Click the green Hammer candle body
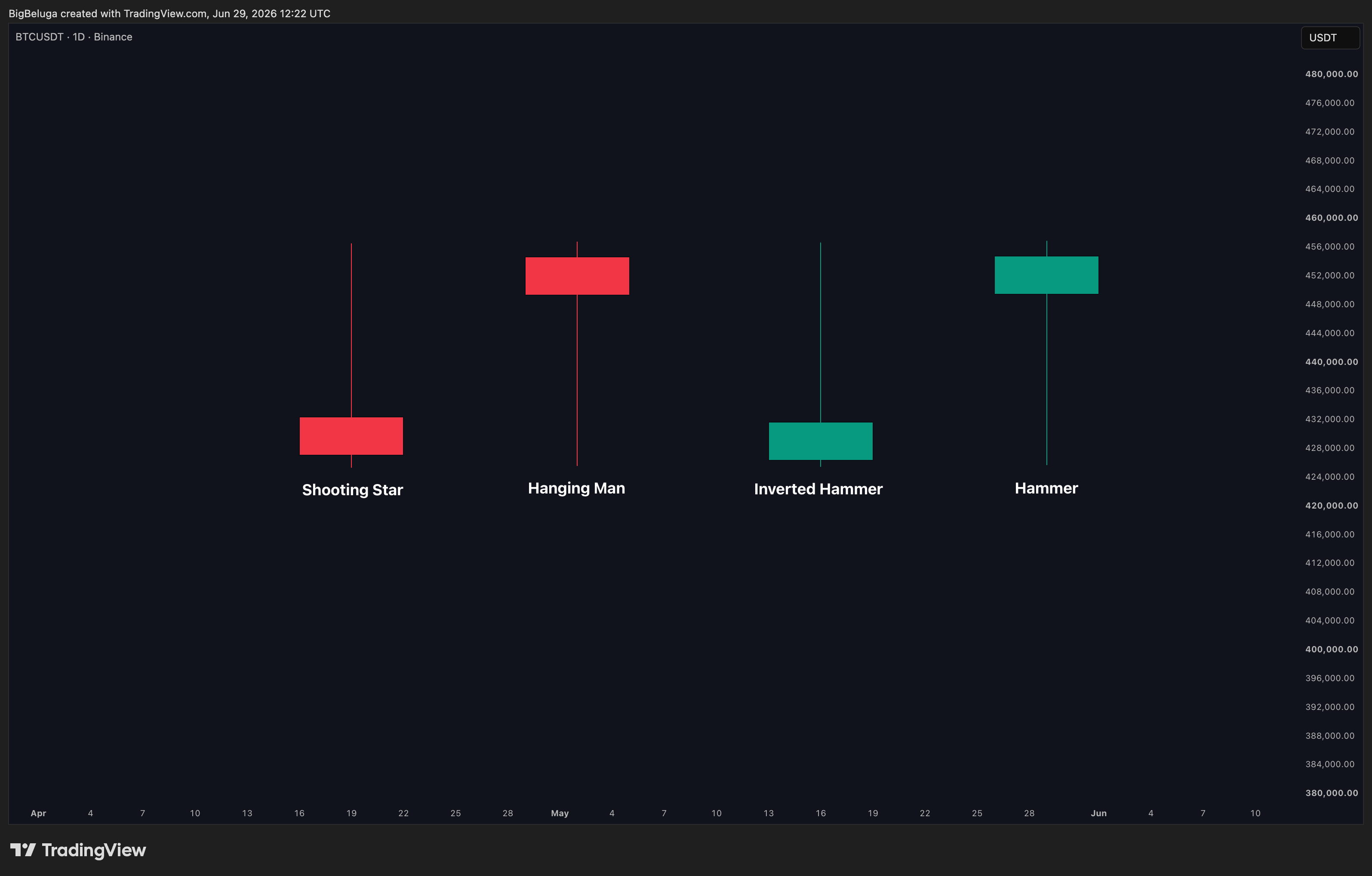 pos(1046,275)
